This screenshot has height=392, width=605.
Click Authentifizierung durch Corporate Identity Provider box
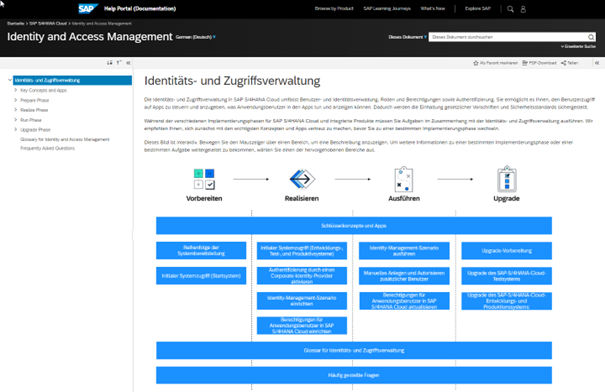[302, 276]
